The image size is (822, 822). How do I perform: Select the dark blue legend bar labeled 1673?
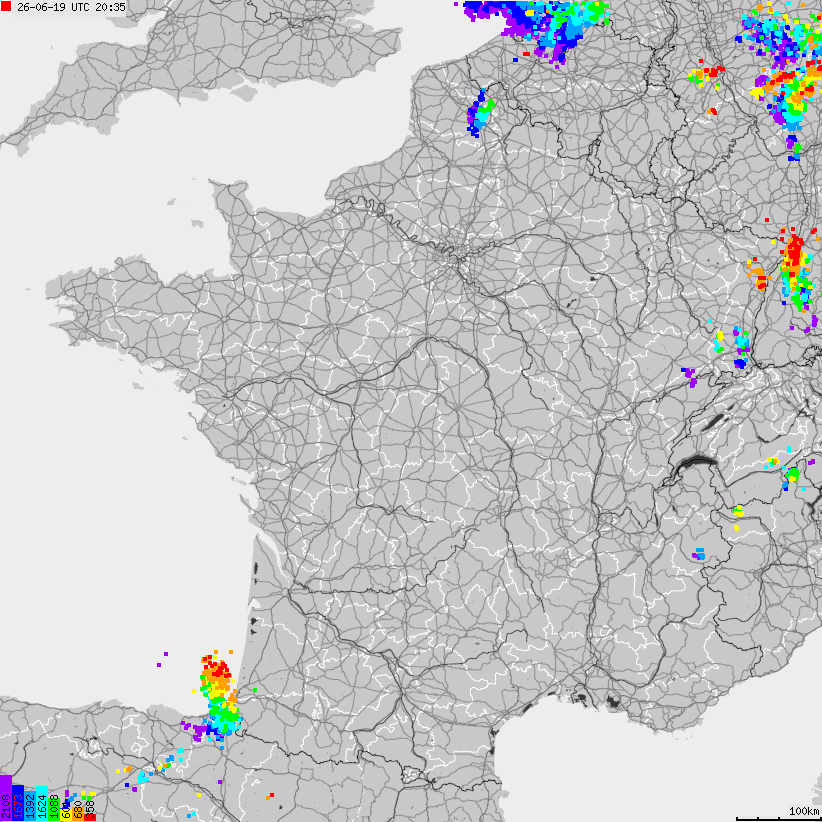18,803
